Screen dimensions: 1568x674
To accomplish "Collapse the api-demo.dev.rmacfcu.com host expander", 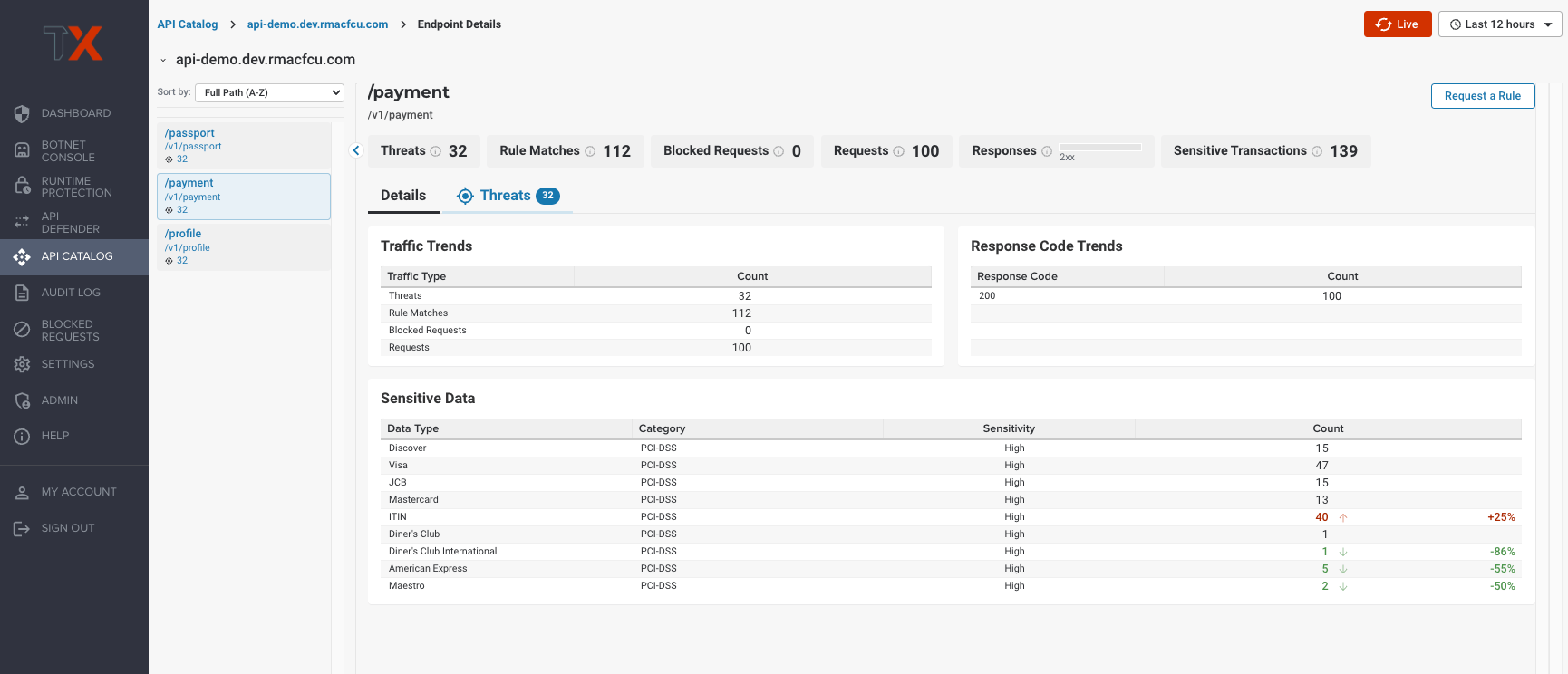I will pos(163,61).
